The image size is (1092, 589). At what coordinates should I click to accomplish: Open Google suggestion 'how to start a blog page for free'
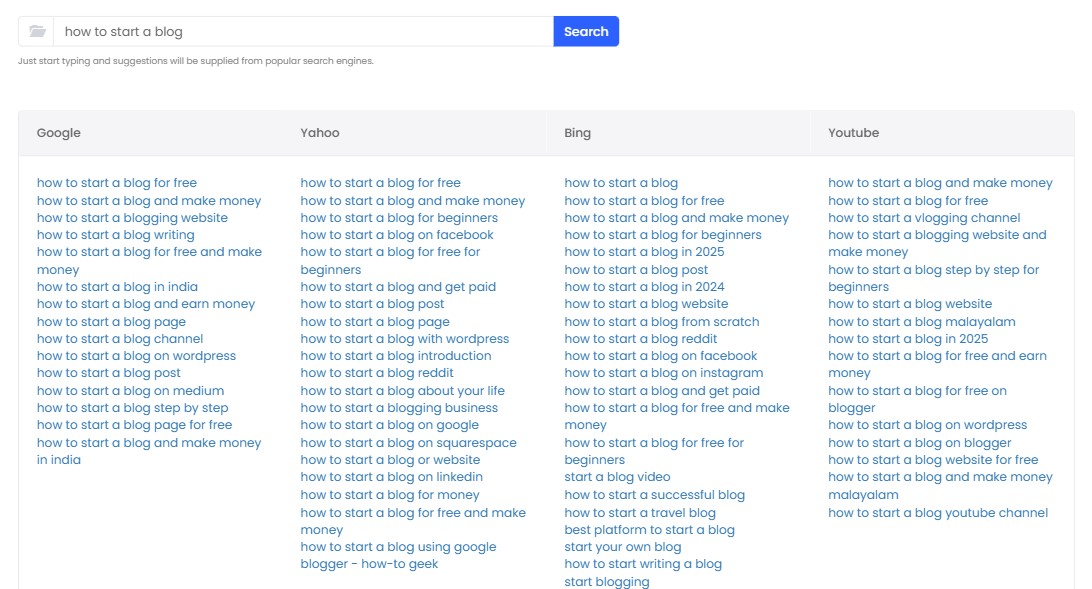(x=134, y=425)
